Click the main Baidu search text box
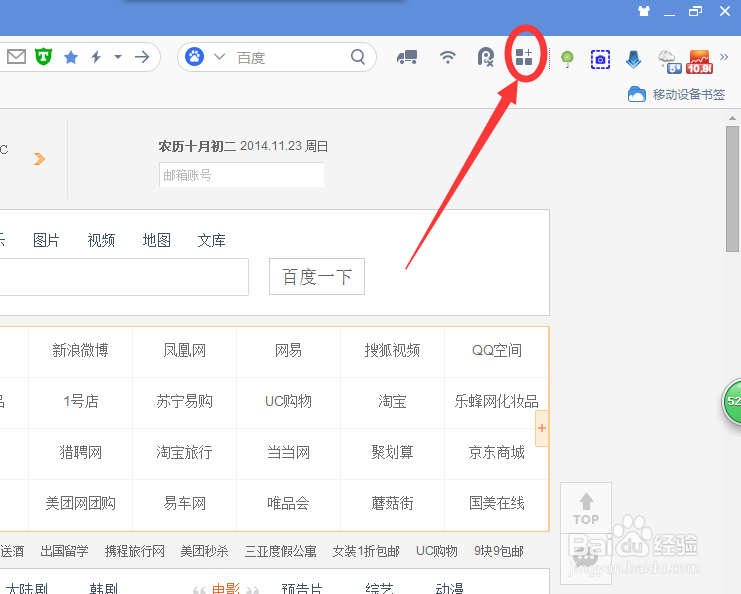Viewport: 741px width, 594px height. (x=124, y=277)
